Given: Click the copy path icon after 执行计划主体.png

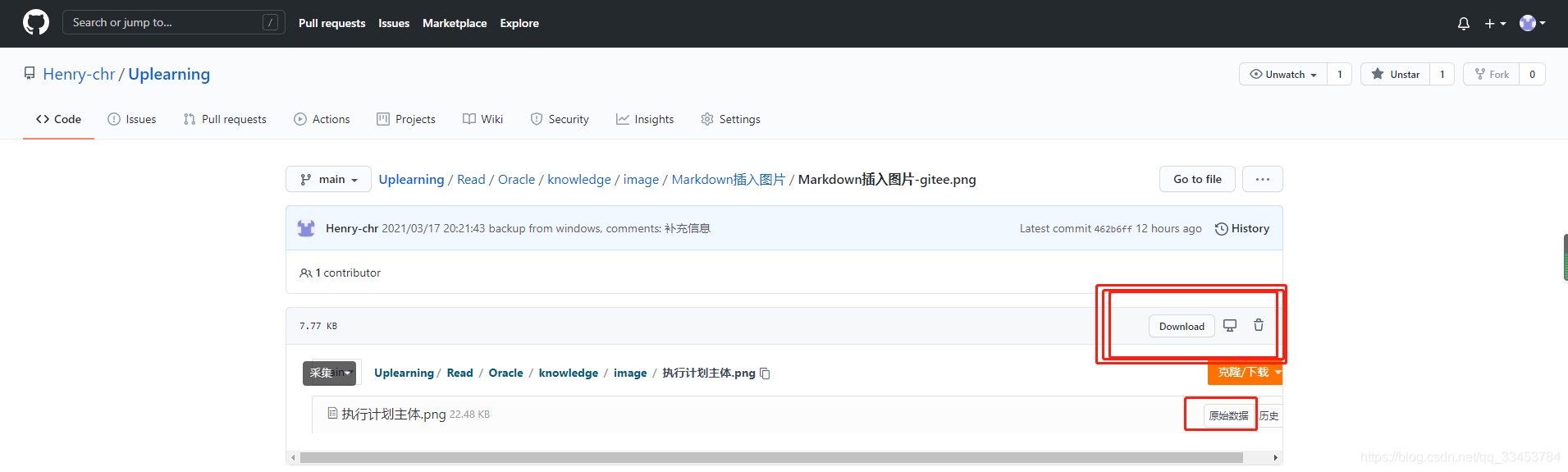Looking at the screenshot, I should pyautogui.click(x=765, y=373).
